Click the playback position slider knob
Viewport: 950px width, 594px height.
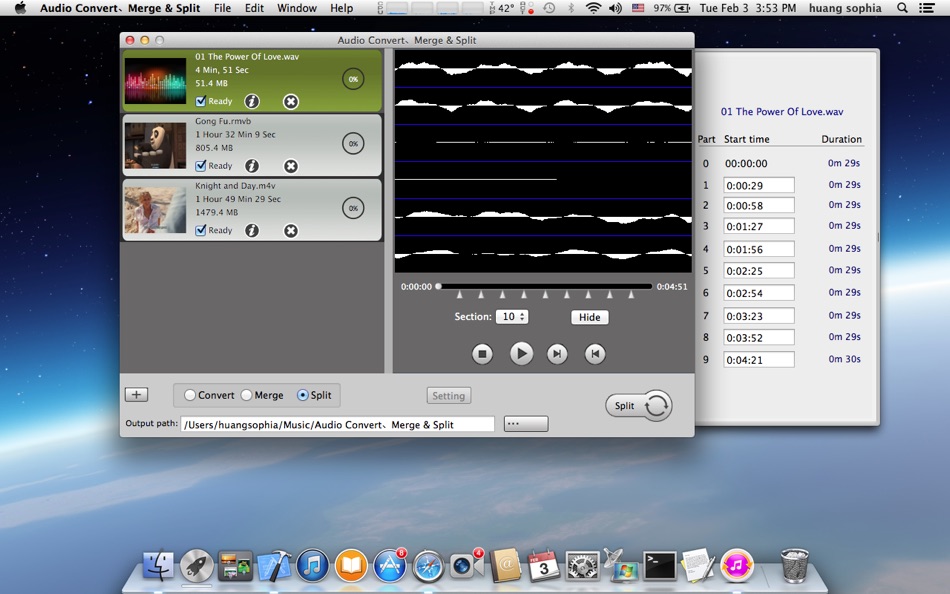pos(438,286)
